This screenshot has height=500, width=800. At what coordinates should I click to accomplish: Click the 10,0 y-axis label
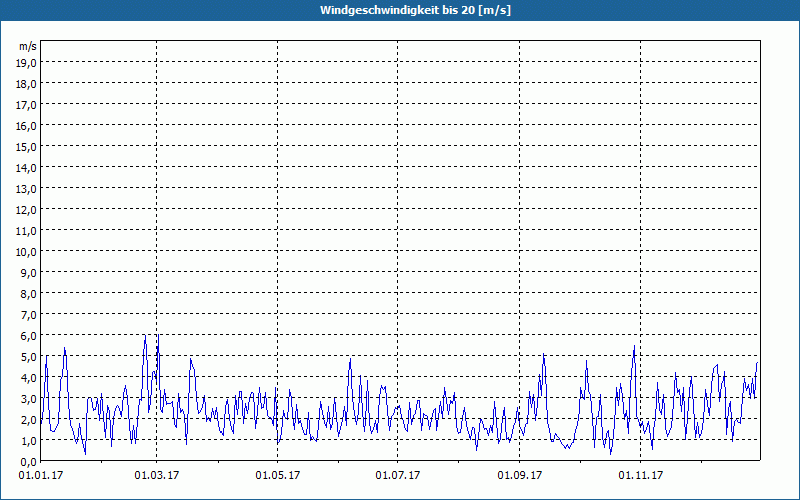tap(26, 251)
